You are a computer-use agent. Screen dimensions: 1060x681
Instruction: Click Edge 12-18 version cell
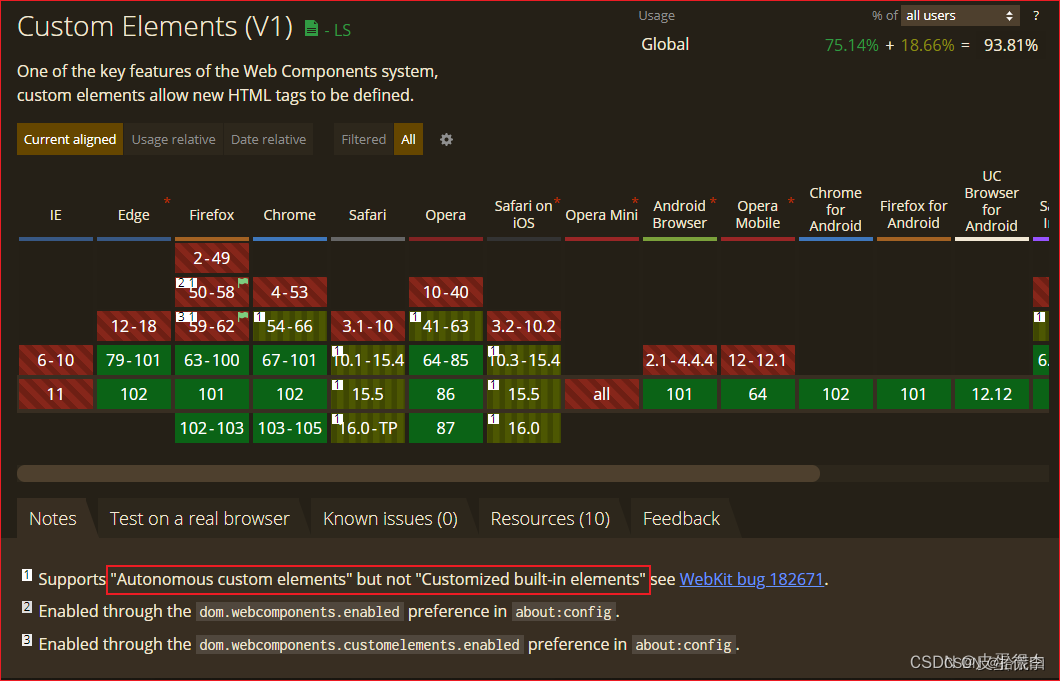pyautogui.click(x=134, y=326)
